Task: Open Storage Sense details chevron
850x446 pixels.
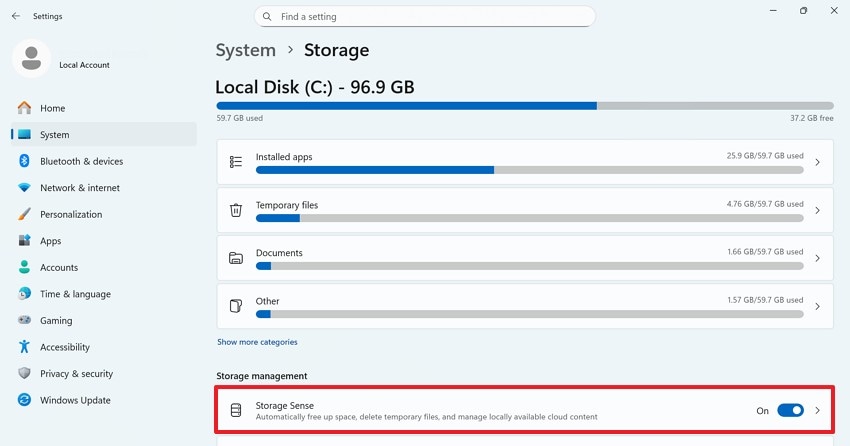Action: click(x=817, y=410)
